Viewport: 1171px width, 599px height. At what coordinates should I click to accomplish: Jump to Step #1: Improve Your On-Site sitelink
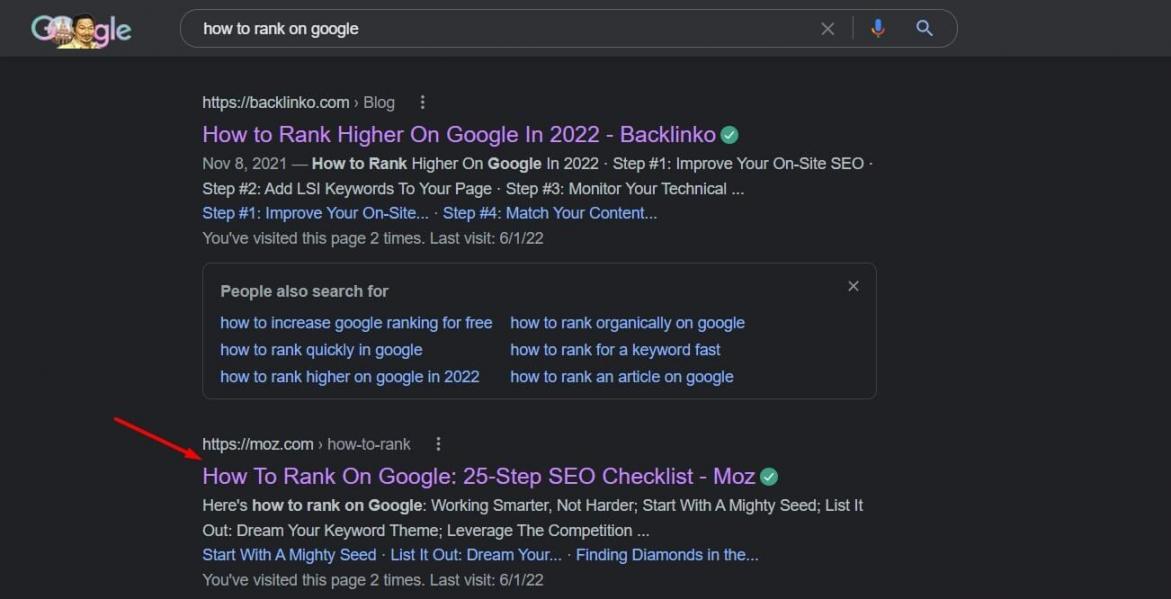click(x=315, y=213)
